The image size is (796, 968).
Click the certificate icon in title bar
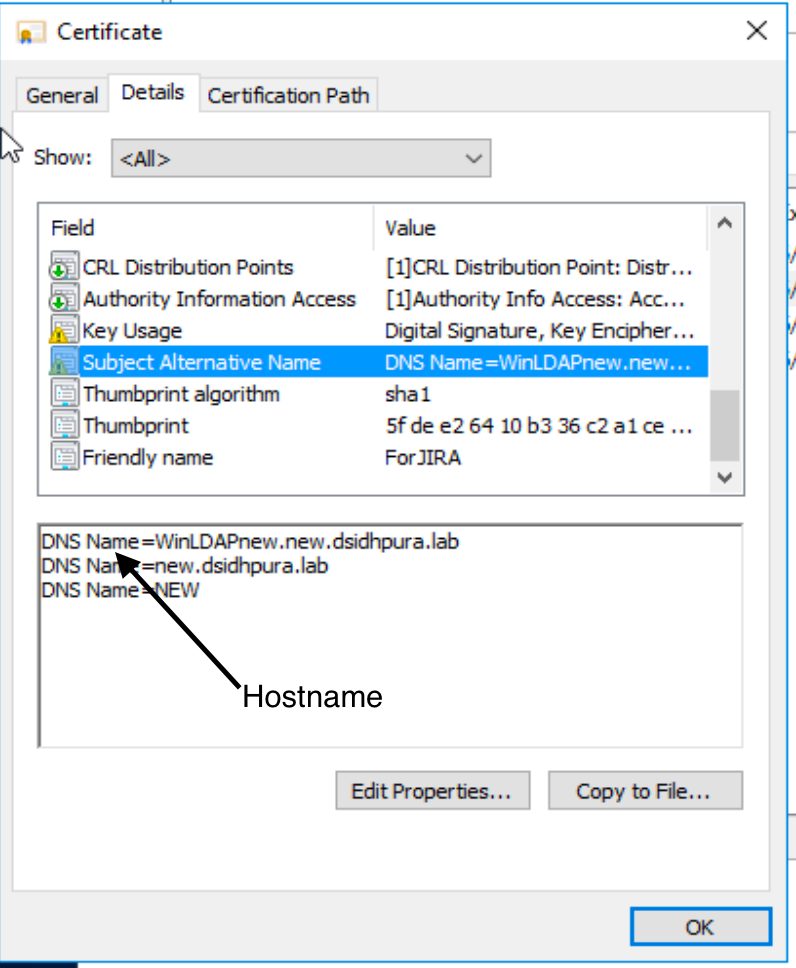point(31,32)
